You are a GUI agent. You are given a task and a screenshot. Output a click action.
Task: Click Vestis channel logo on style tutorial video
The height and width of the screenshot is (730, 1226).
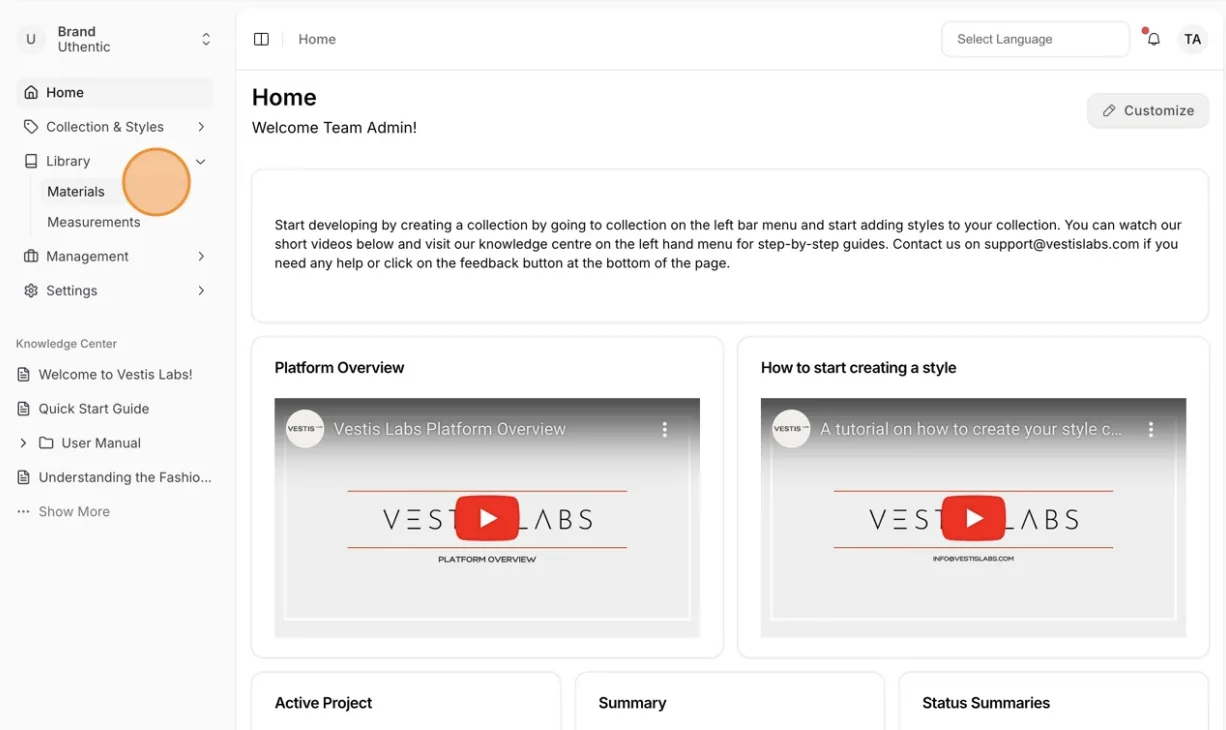click(791, 429)
